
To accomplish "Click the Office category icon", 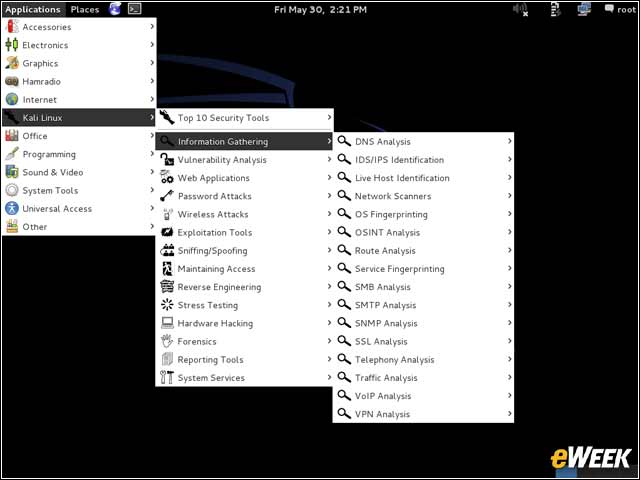I will [x=12, y=136].
